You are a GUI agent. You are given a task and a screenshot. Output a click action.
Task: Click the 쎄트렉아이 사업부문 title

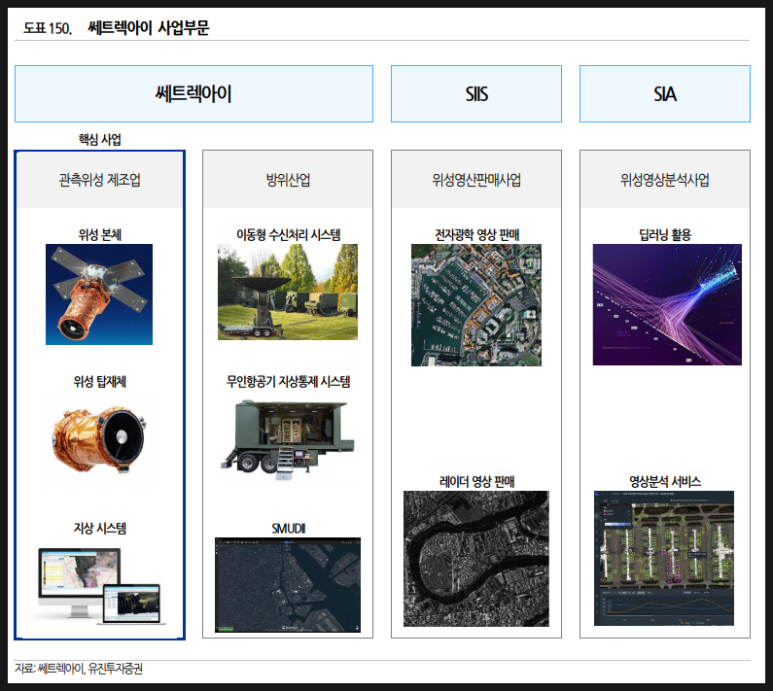click(x=148, y=28)
